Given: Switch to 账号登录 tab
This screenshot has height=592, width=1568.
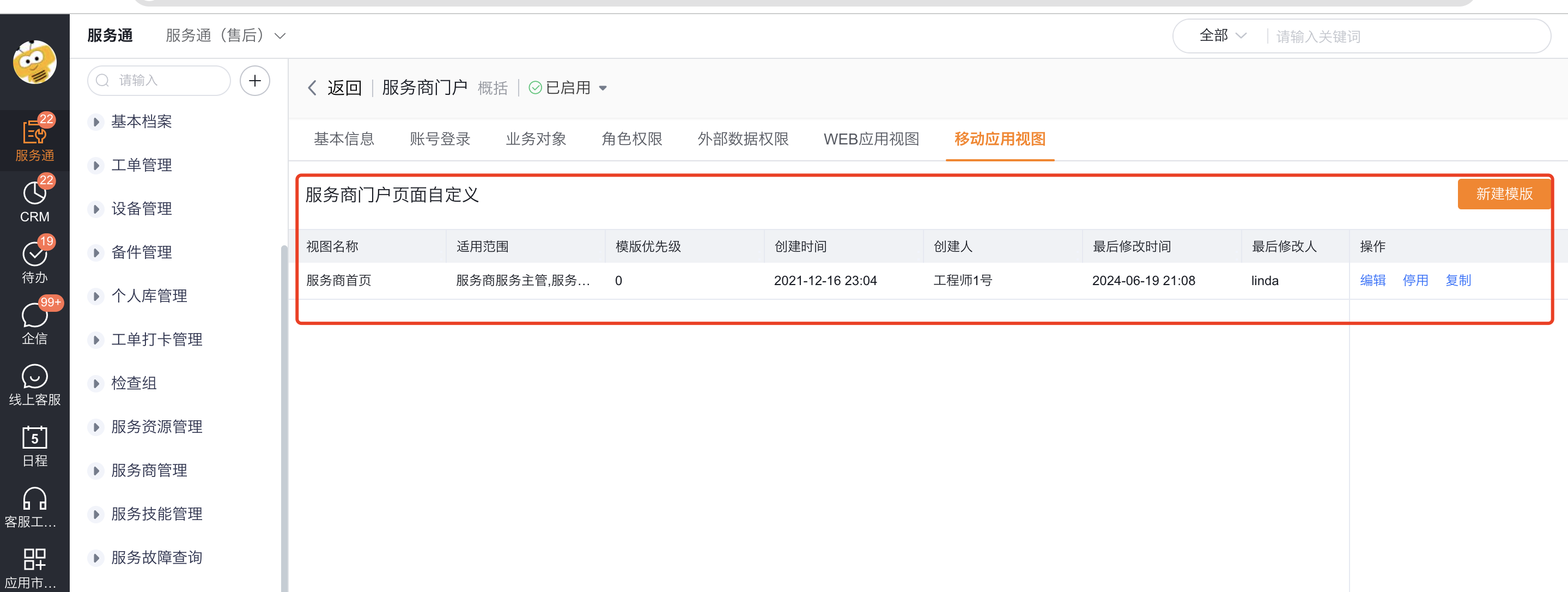Looking at the screenshot, I should [x=440, y=139].
